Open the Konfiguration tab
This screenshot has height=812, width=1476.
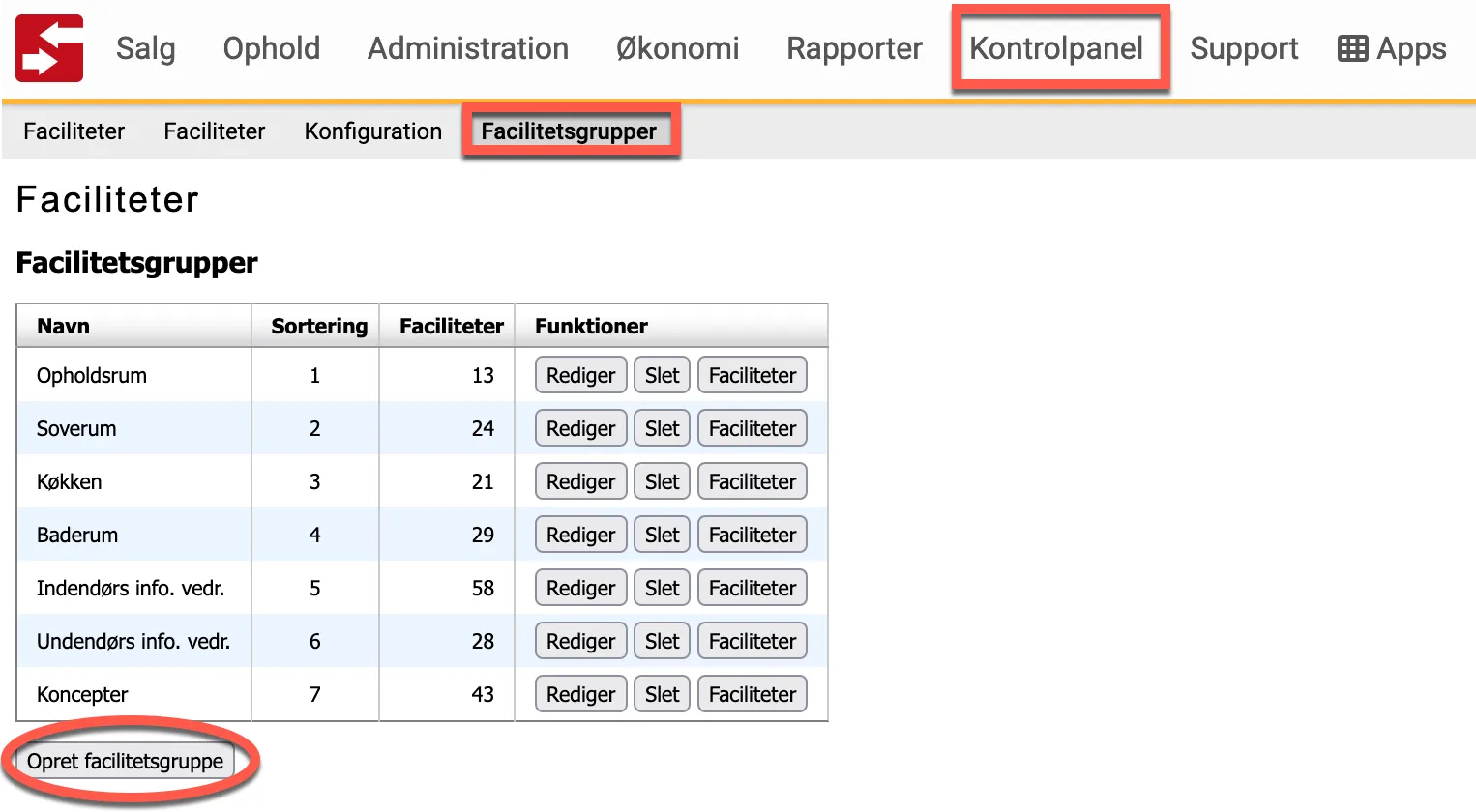[372, 130]
